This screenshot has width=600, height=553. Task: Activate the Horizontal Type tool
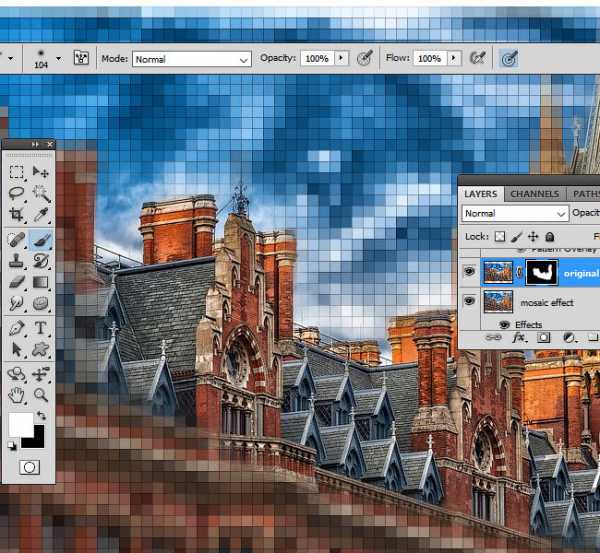[x=41, y=328]
